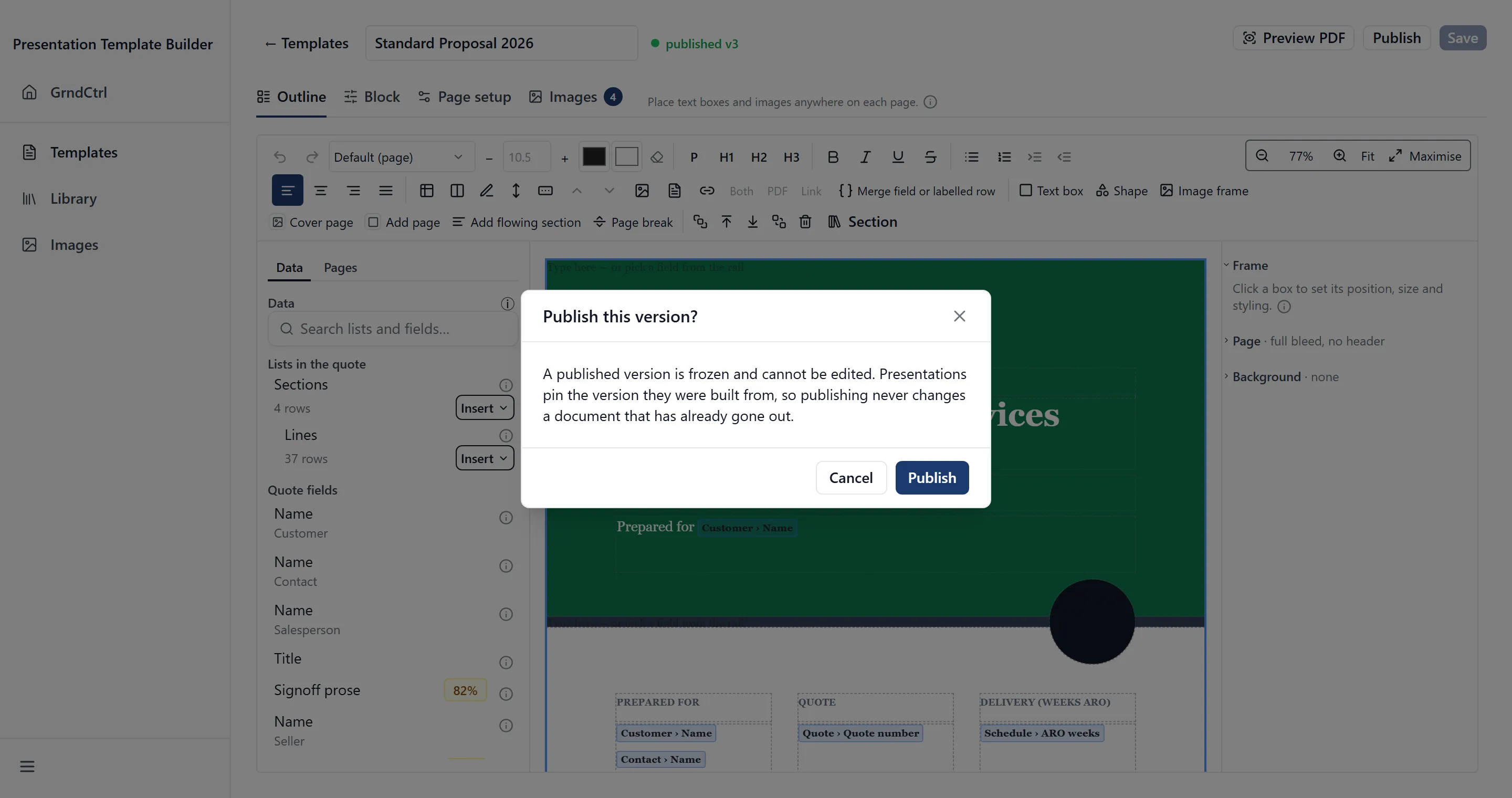Go back to Templates
Screen dimensions: 1512x798
(x=307, y=44)
